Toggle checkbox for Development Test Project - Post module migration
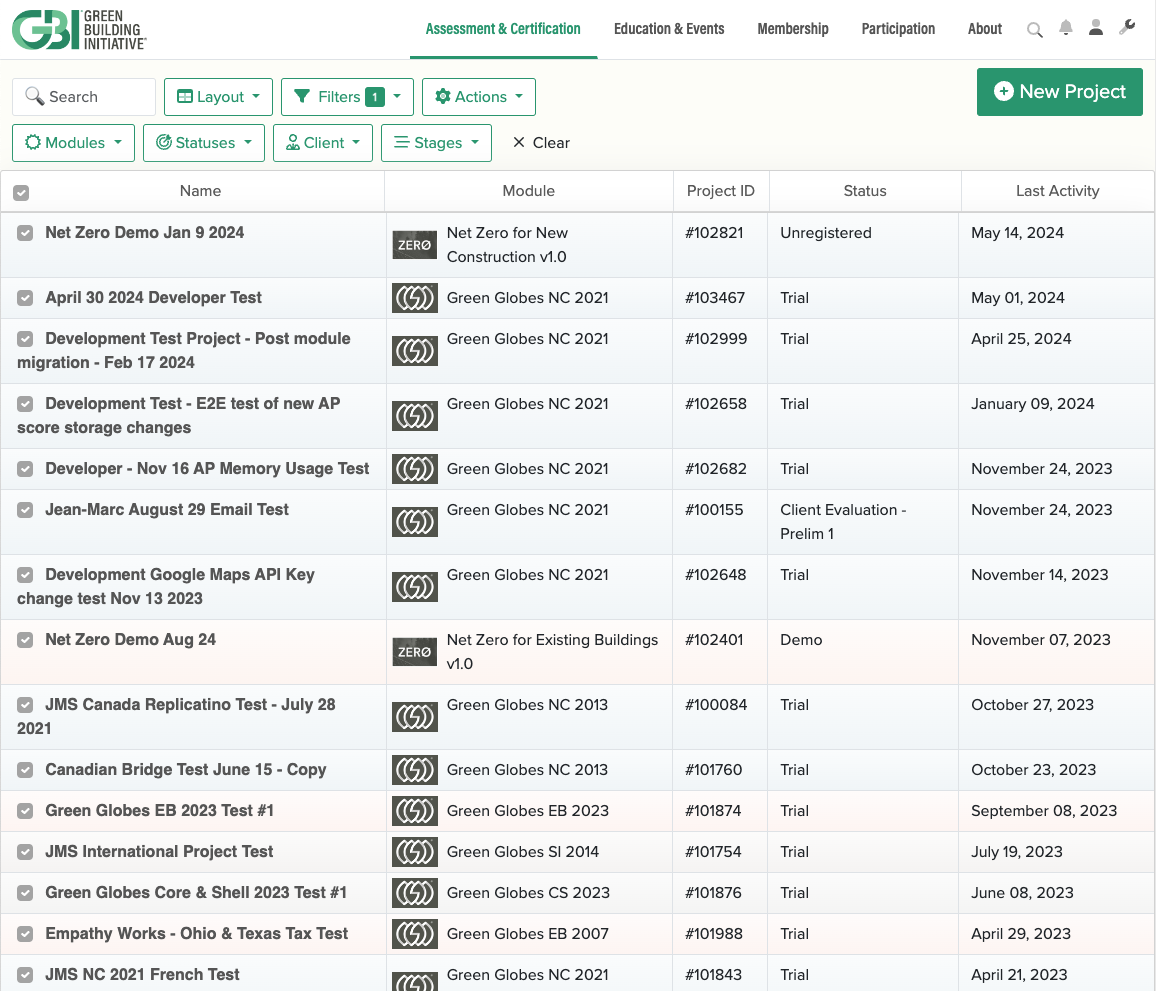 25,339
